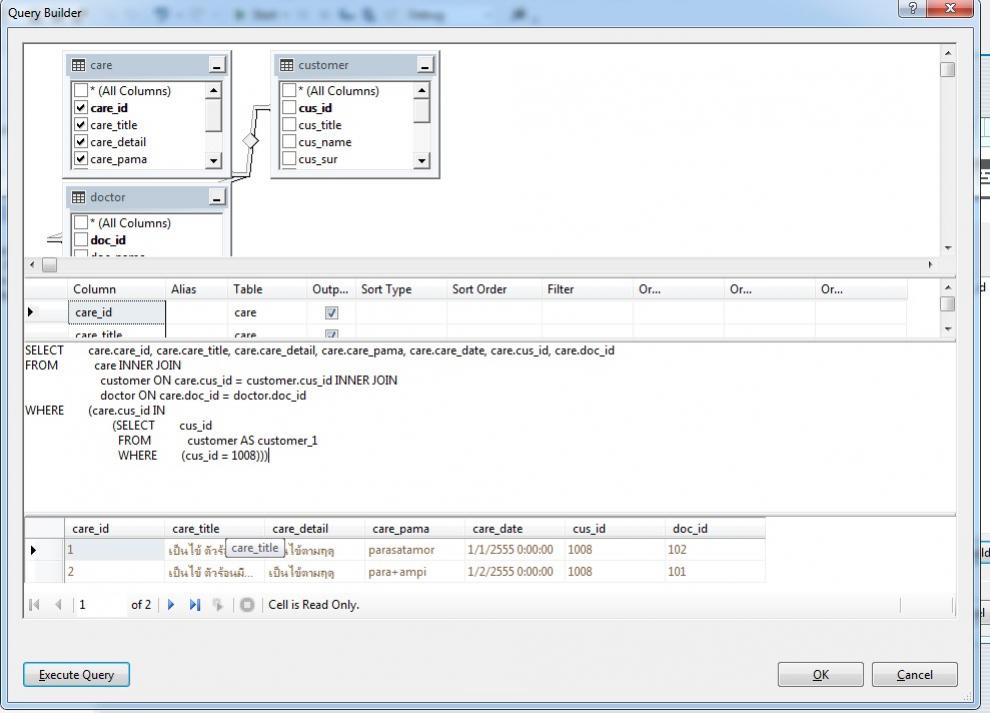
Task: Click the Alias header in grid pane
Action: [x=196, y=289]
